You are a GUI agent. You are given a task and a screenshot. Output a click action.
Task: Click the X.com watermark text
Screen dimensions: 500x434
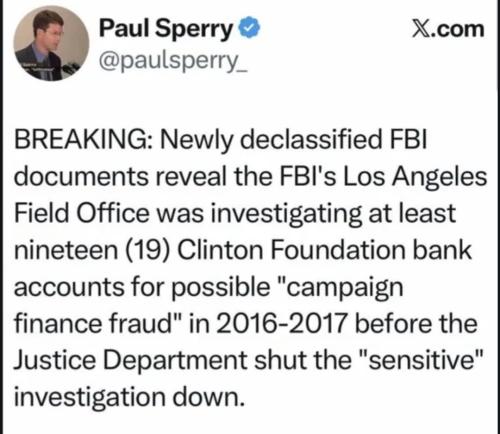coord(448,30)
